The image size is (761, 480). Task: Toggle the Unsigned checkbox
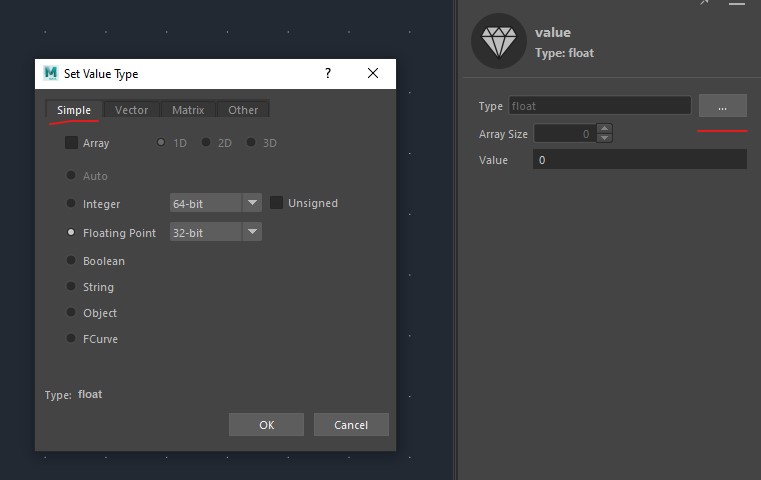coord(277,203)
